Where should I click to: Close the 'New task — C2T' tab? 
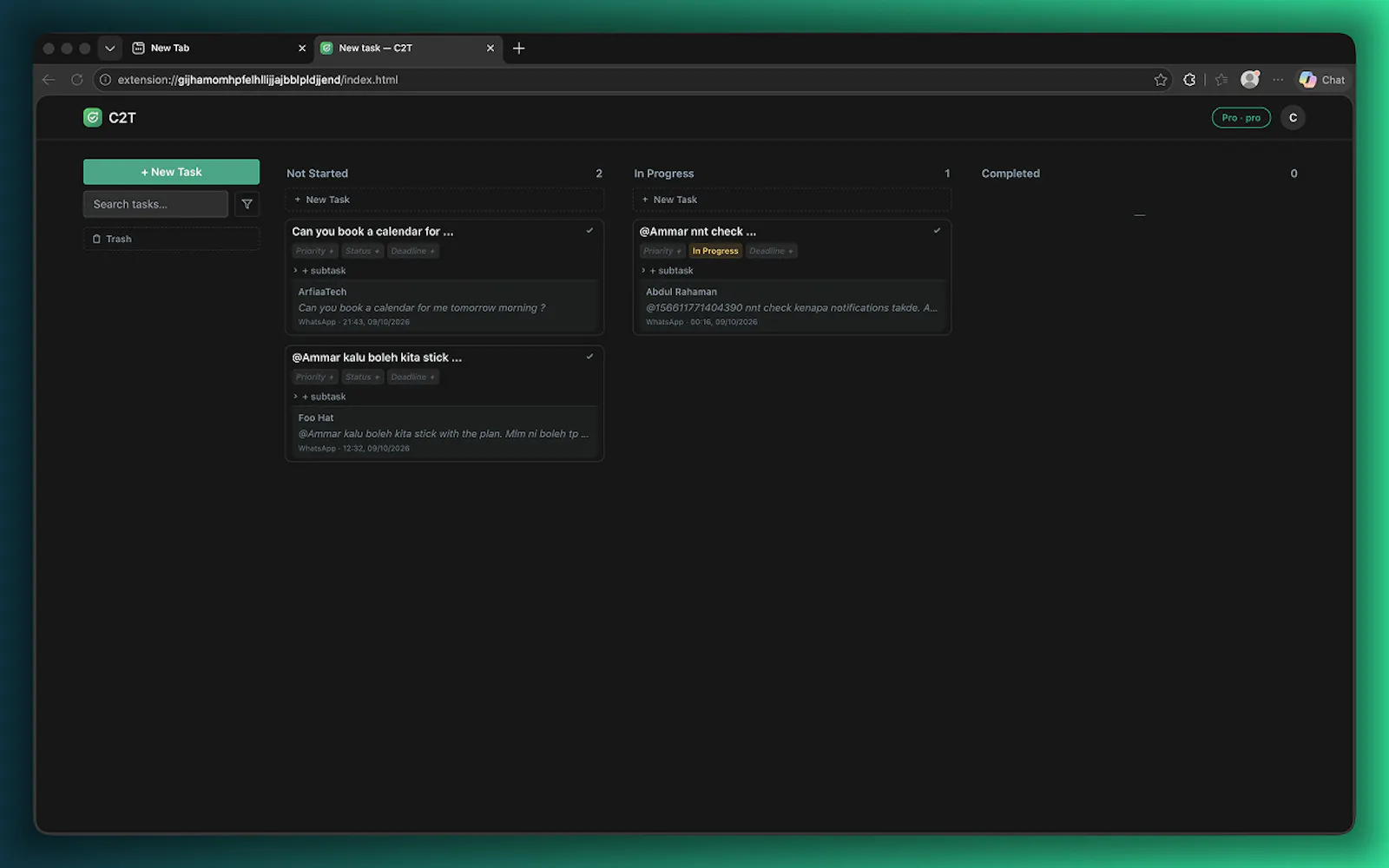pos(490,49)
